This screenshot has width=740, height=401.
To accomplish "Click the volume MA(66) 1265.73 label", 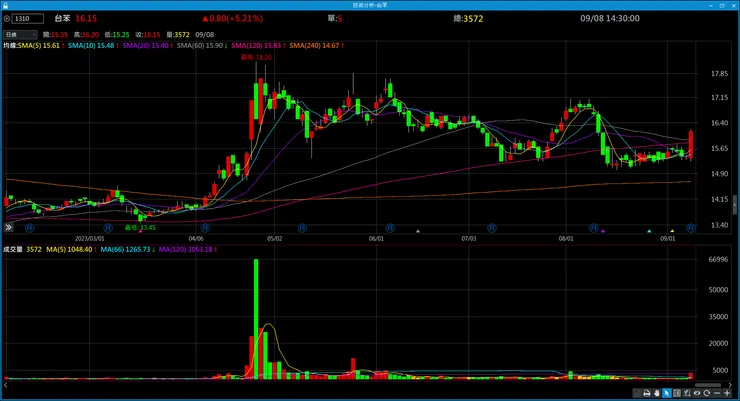I will (127, 249).
